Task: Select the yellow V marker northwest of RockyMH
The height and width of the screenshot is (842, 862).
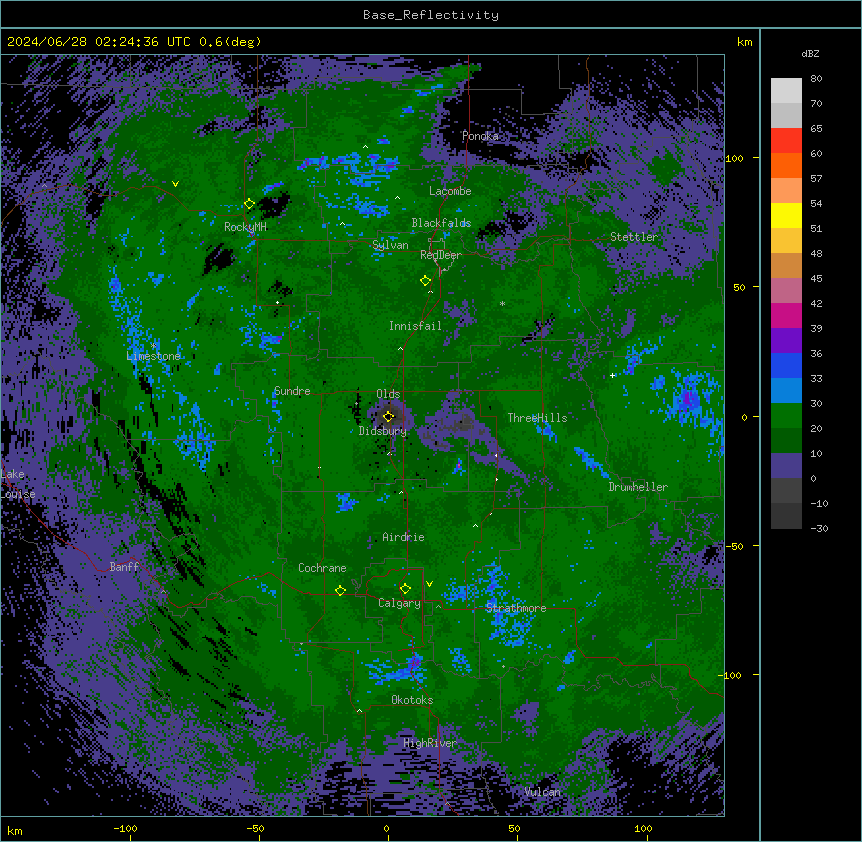Action: coord(175,184)
